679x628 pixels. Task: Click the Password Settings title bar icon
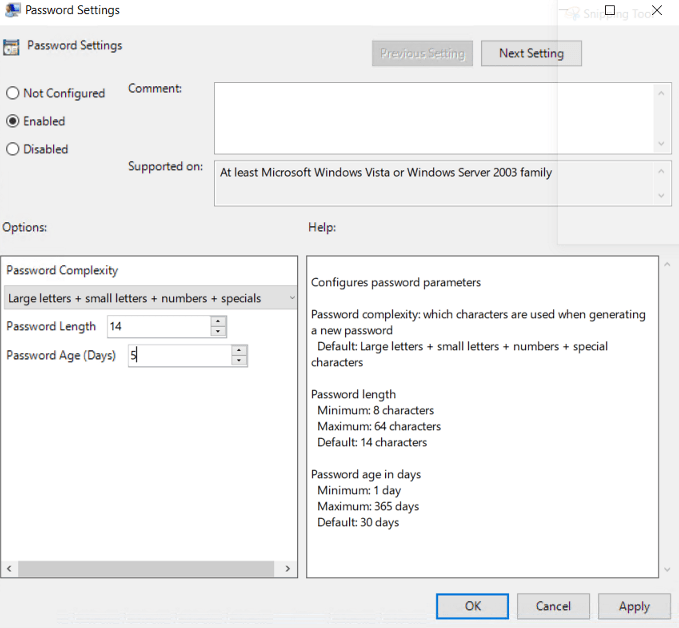click(12, 10)
